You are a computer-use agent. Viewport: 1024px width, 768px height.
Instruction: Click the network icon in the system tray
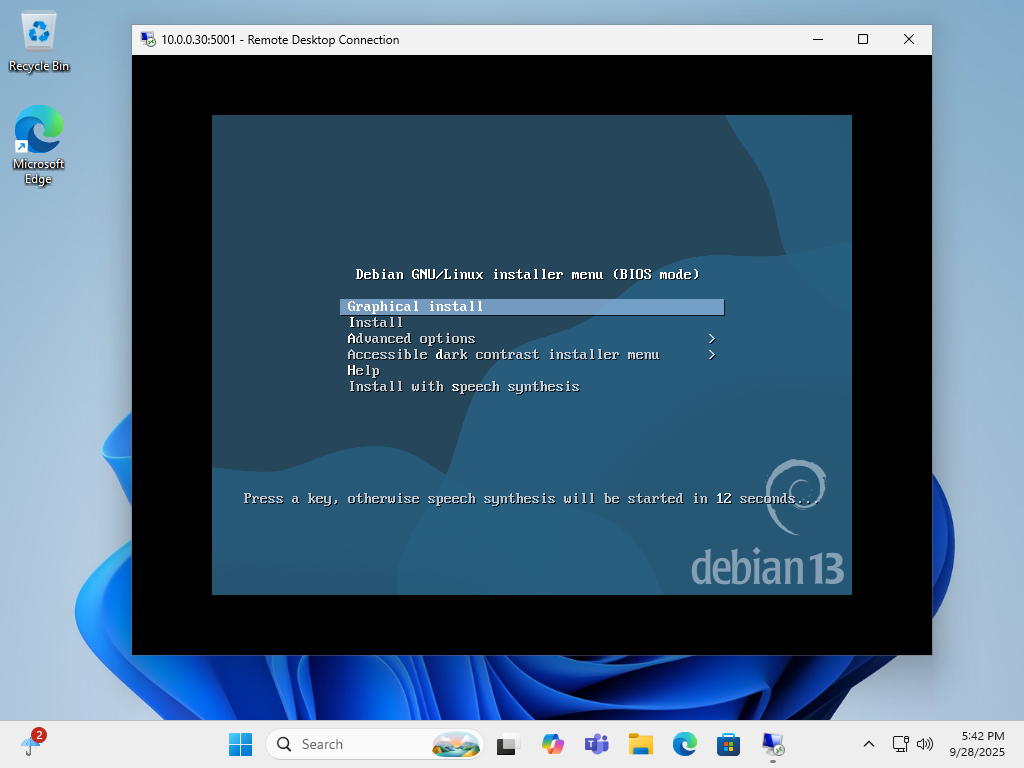[899, 744]
